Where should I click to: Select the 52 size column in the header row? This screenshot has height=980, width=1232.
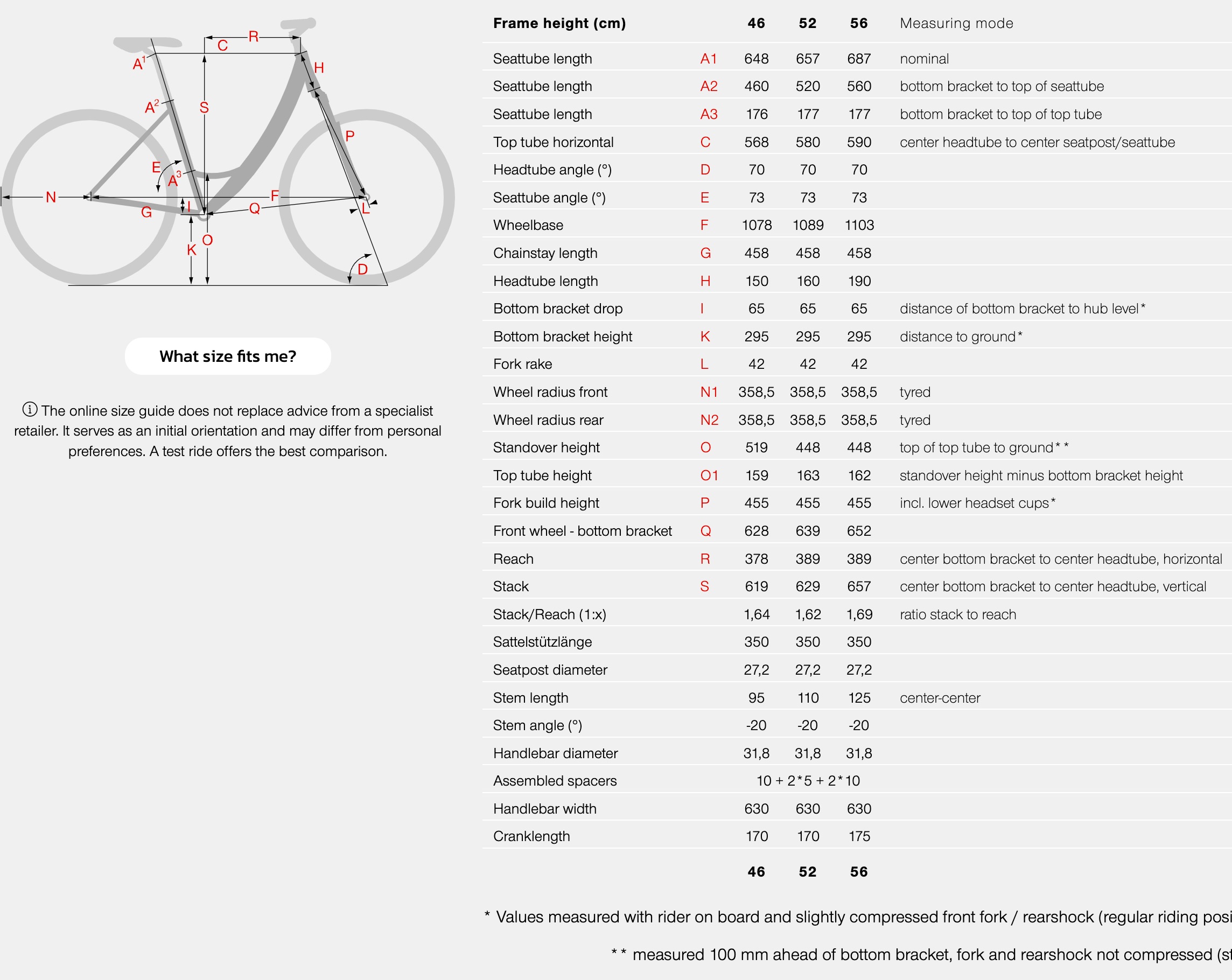click(x=808, y=24)
